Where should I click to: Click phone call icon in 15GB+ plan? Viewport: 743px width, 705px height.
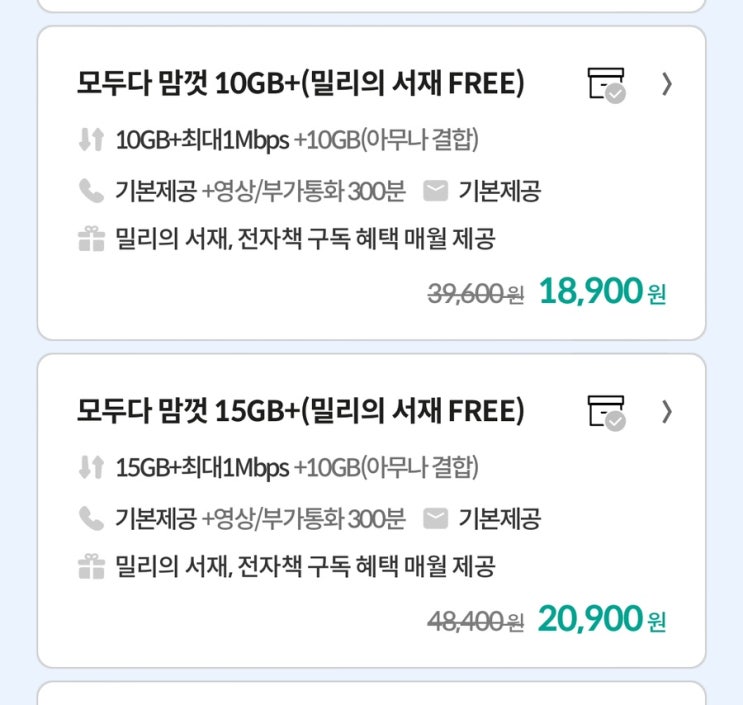click(x=91, y=518)
